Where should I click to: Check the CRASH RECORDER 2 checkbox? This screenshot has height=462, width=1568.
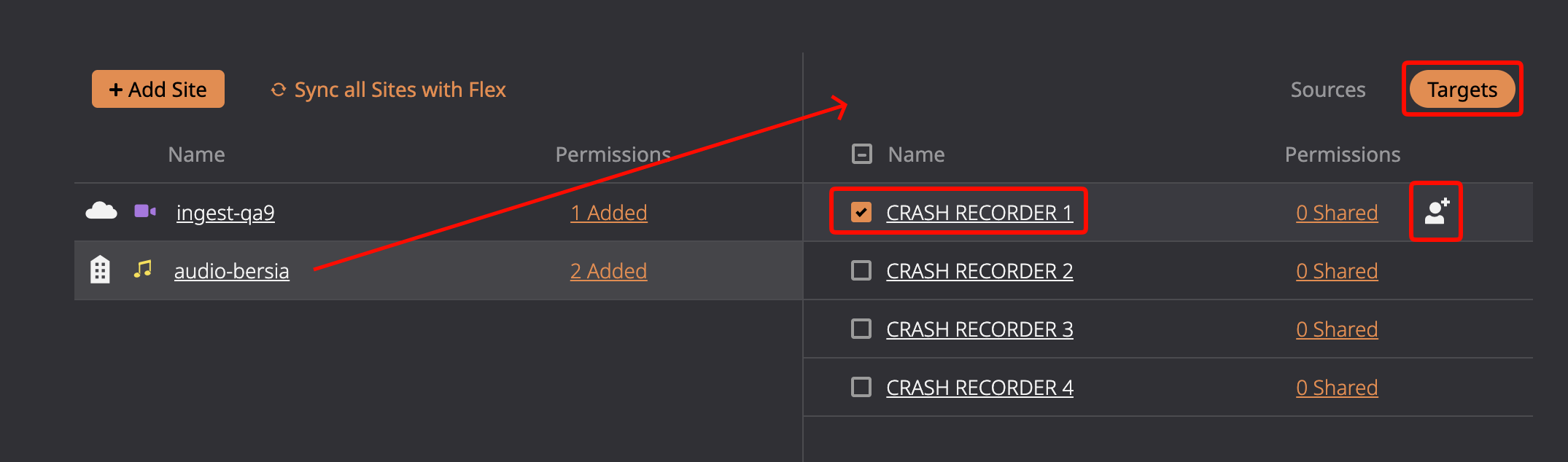pyautogui.click(x=861, y=270)
